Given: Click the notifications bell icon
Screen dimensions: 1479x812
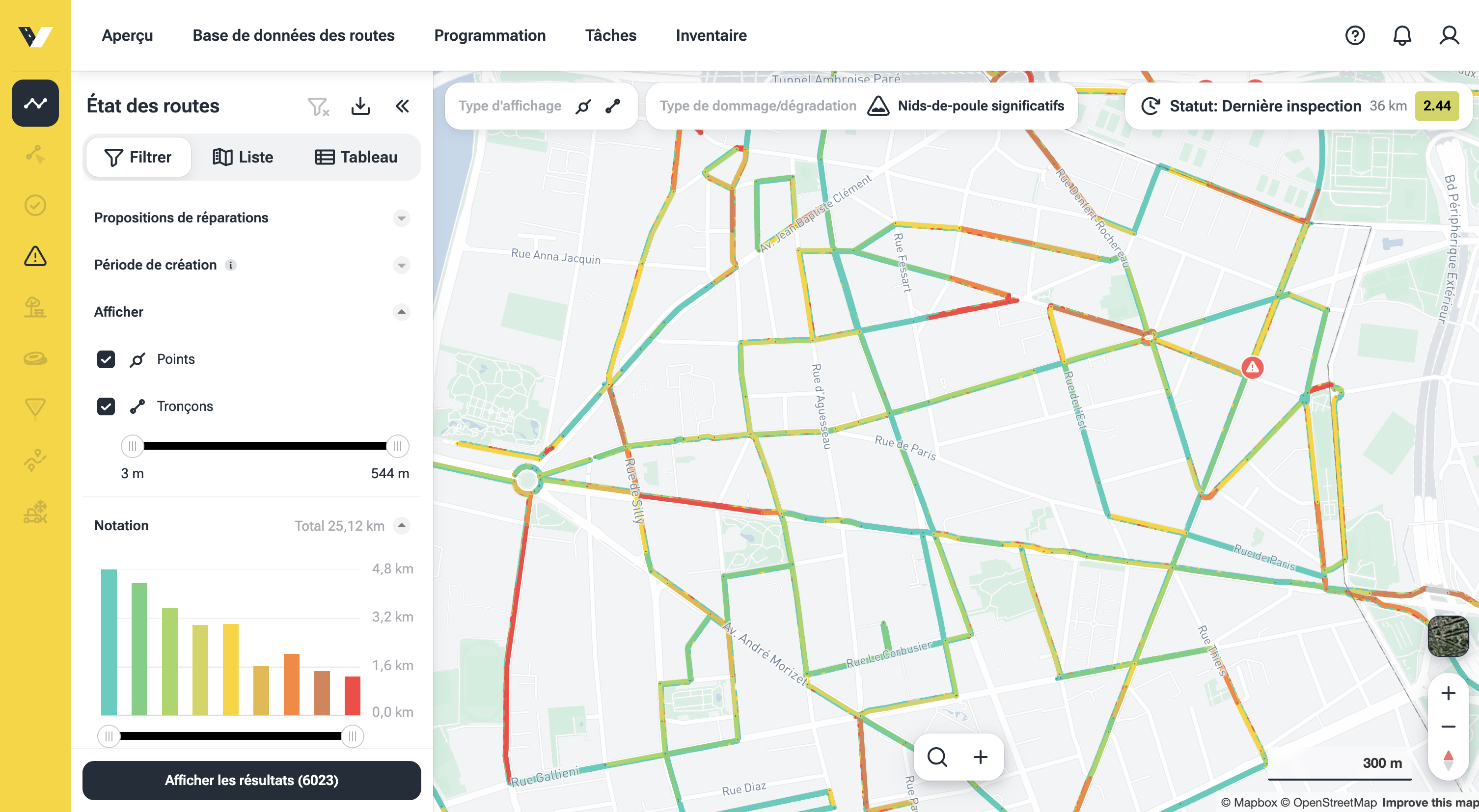Looking at the screenshot, I should pos(1402,35).
